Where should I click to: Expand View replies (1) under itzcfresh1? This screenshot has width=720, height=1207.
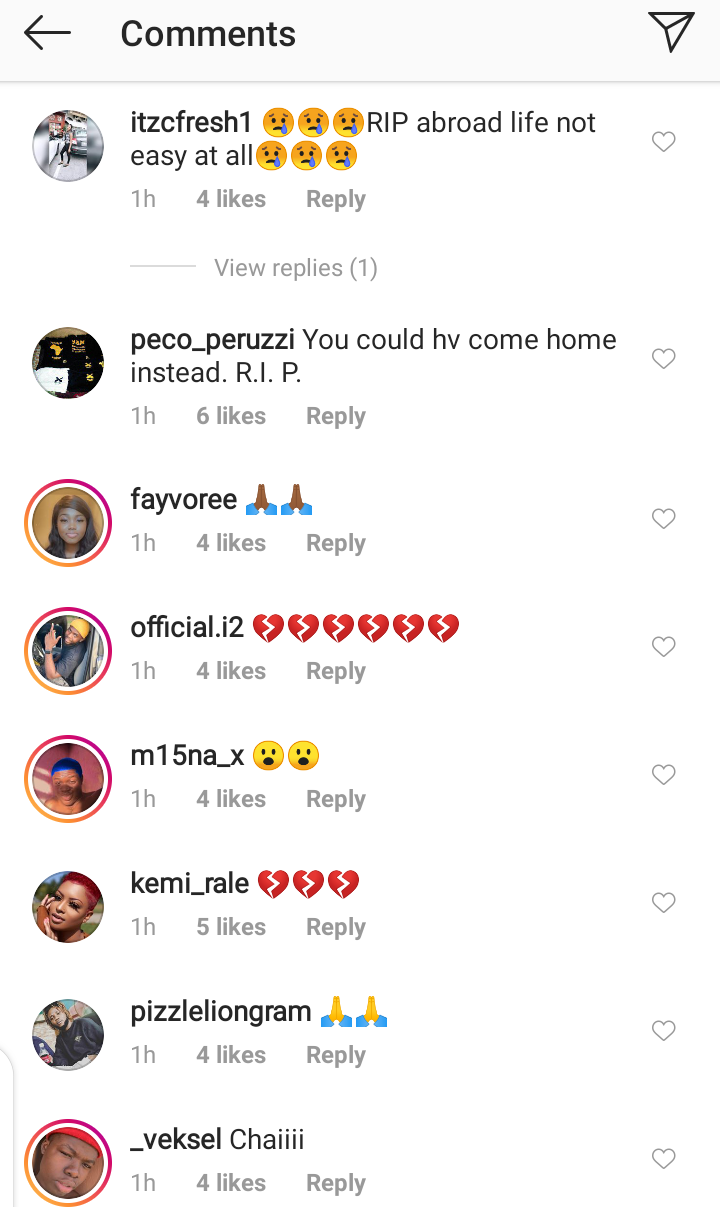click(x=295, y=268)
